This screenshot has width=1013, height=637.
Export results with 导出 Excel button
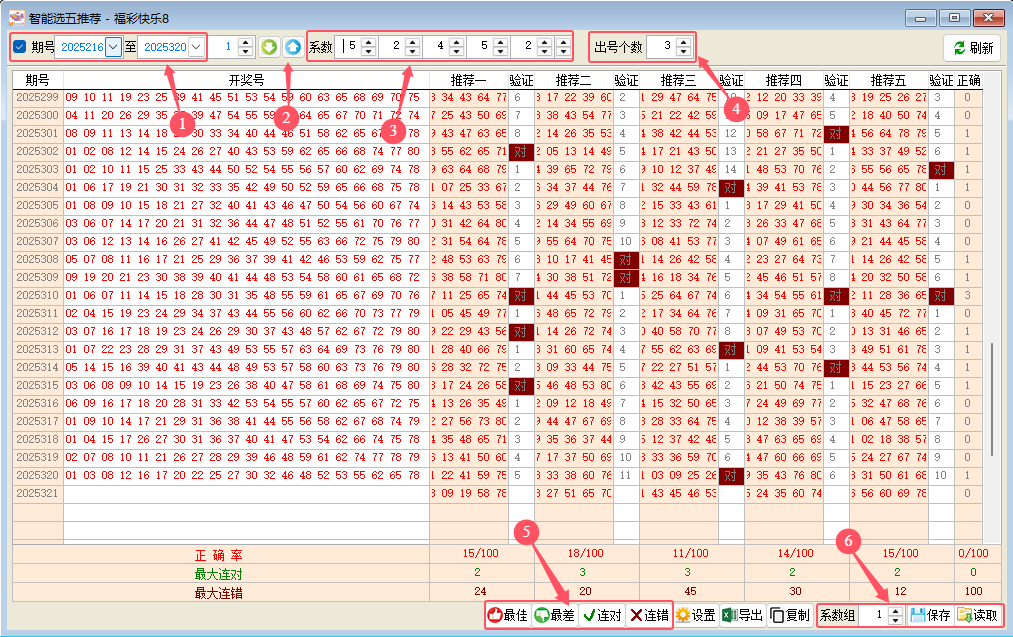(x=743, y=616)
